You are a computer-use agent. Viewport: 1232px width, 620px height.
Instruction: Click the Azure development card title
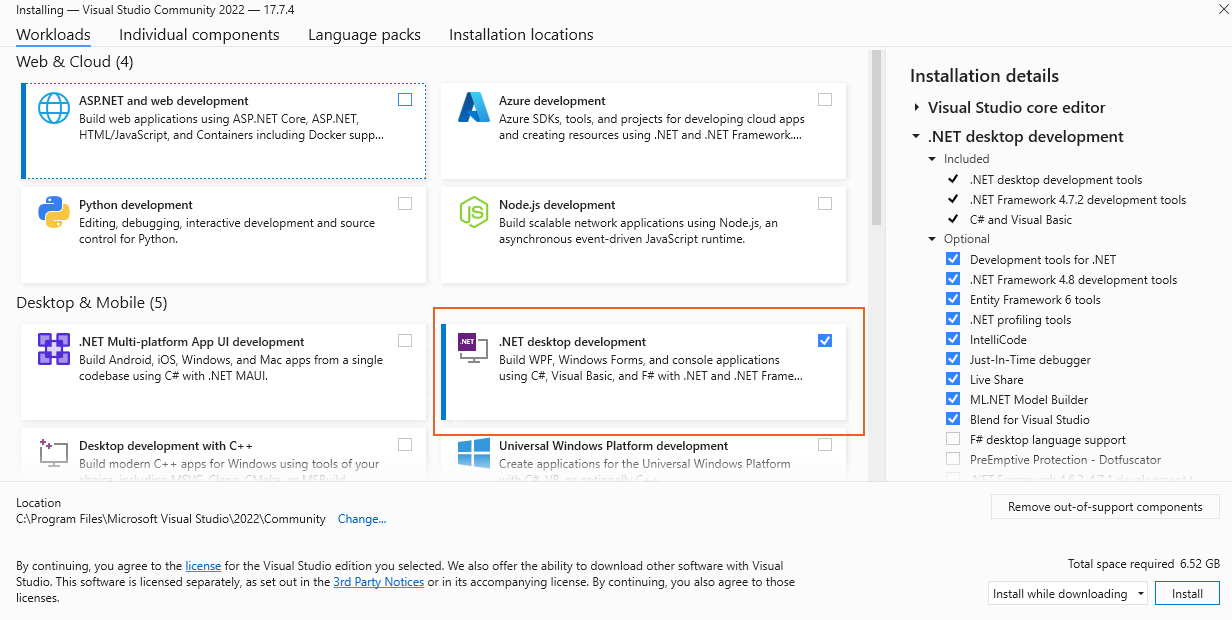(552, 101)
